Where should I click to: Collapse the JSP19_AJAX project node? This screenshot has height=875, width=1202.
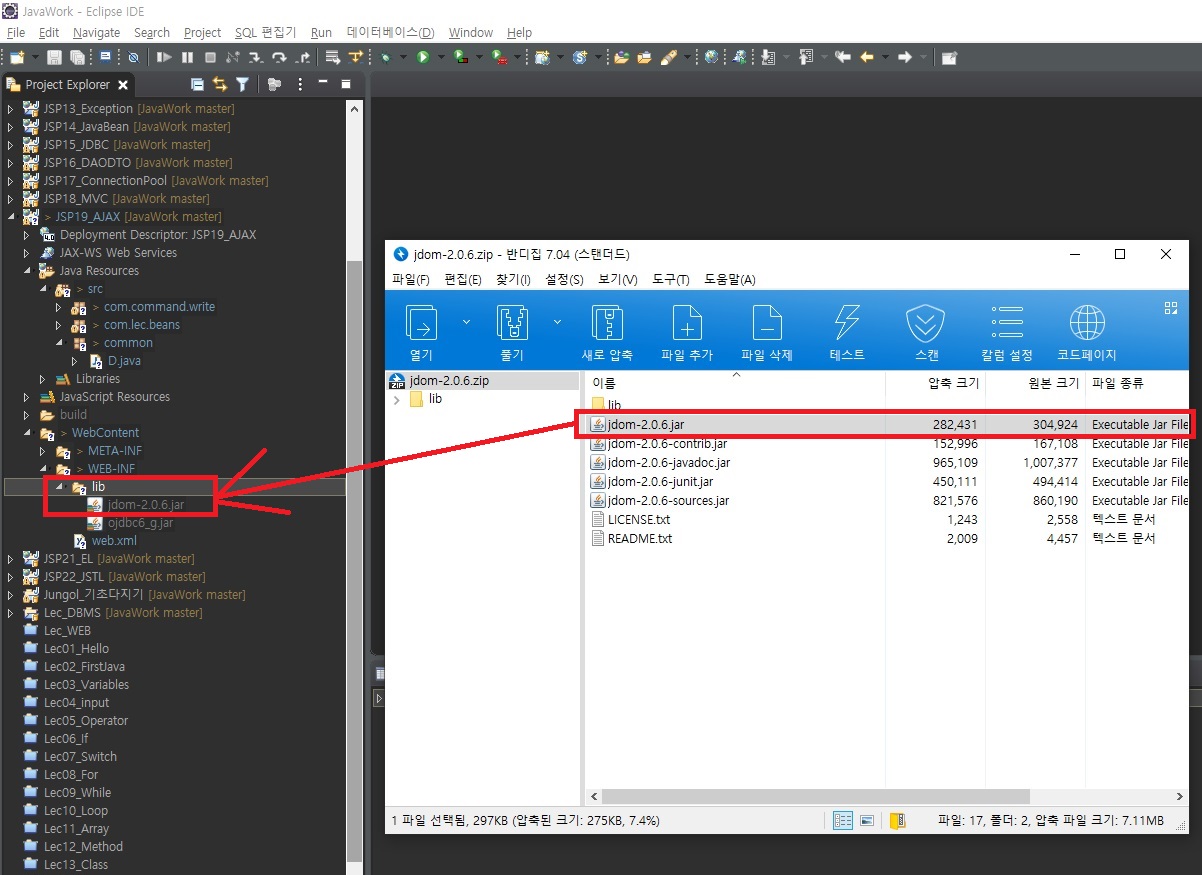click(x=11, y=217)
